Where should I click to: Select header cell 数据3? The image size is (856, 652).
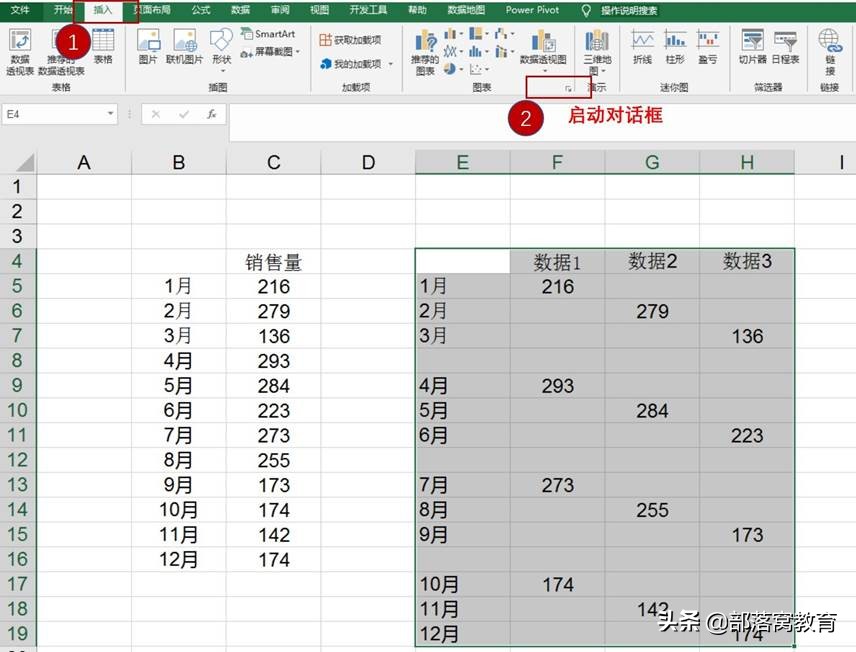(x=747, y=262)
